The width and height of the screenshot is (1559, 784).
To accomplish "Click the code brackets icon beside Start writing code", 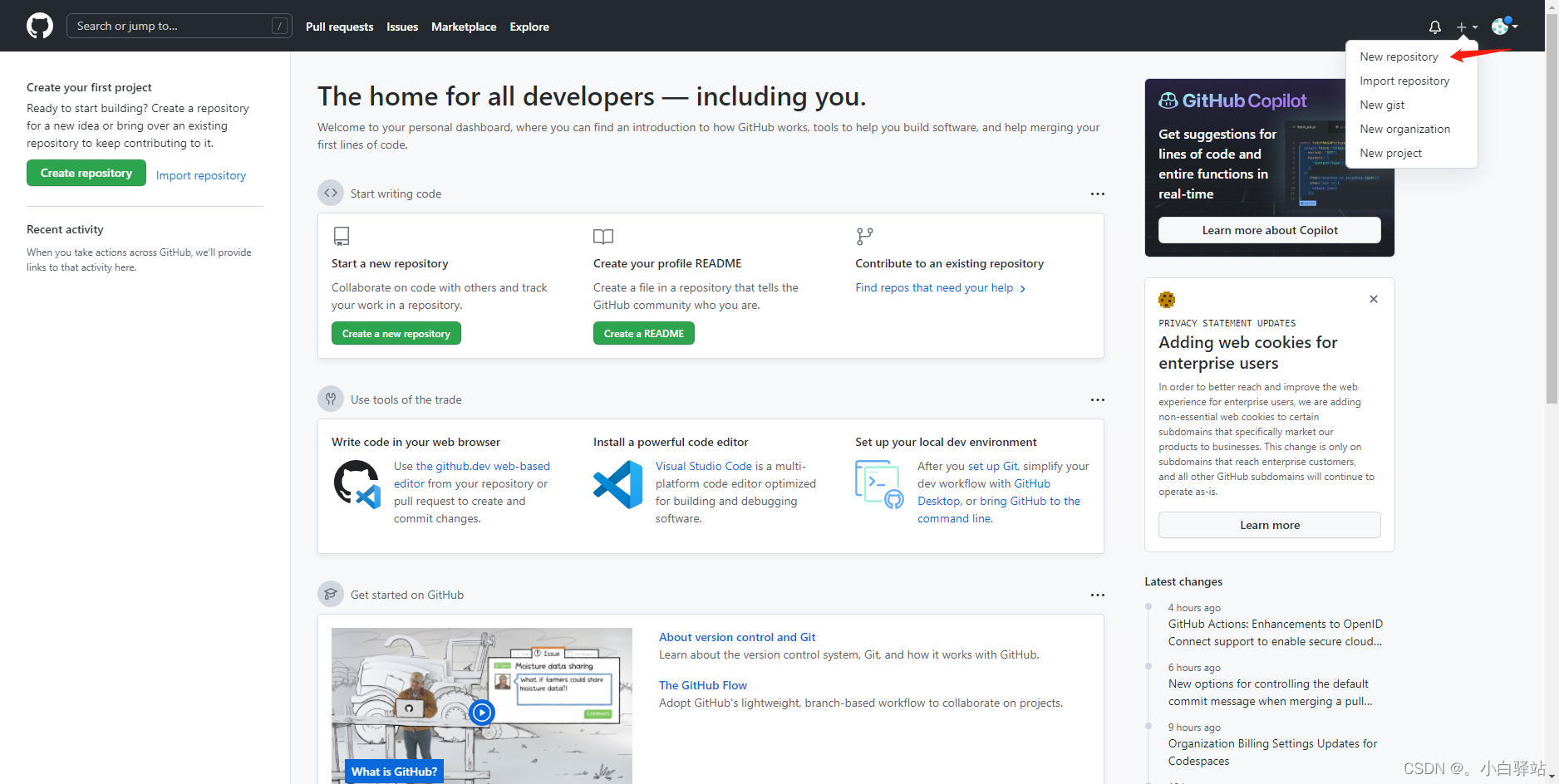I will (330, 192).
